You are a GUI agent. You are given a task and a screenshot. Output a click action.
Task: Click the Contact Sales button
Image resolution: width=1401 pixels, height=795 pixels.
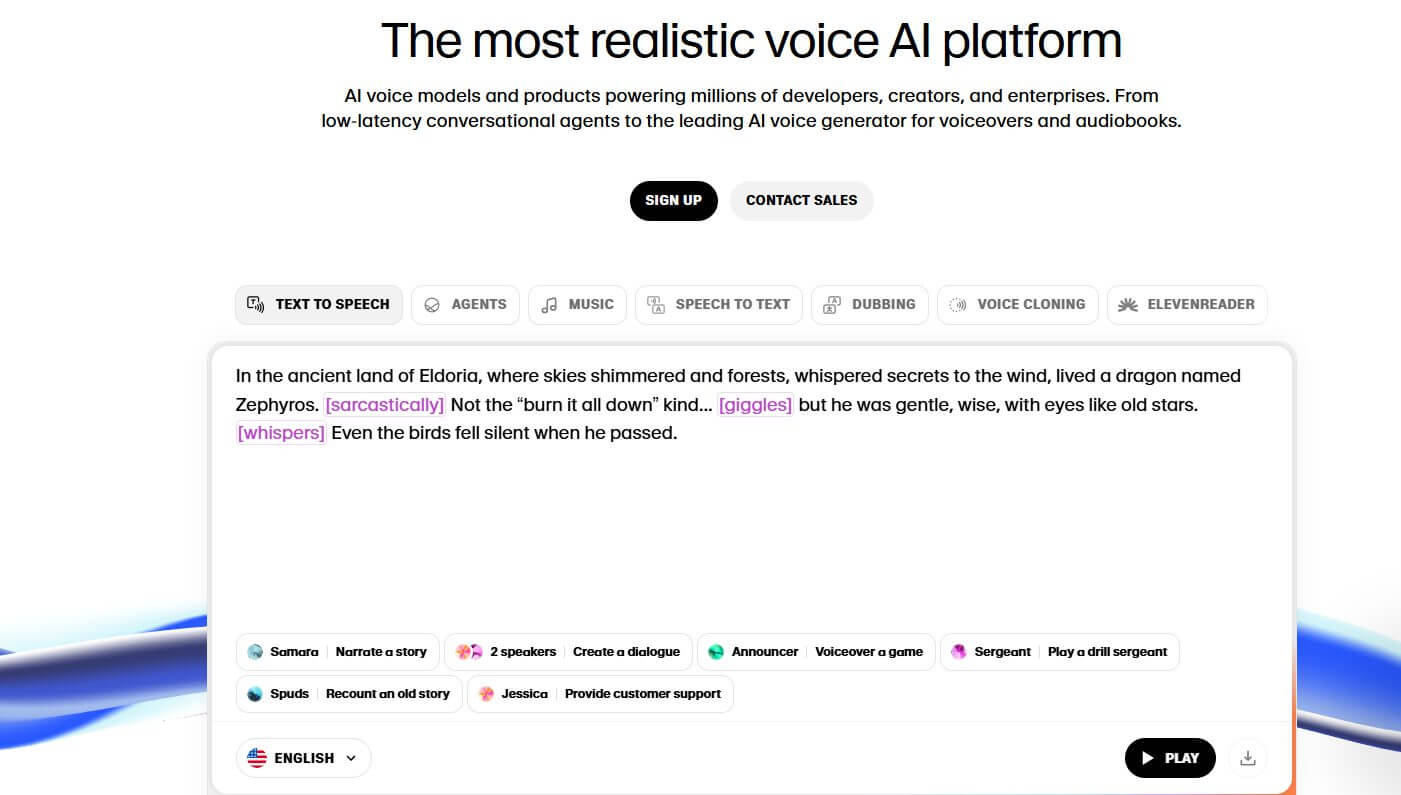(801, 200)
